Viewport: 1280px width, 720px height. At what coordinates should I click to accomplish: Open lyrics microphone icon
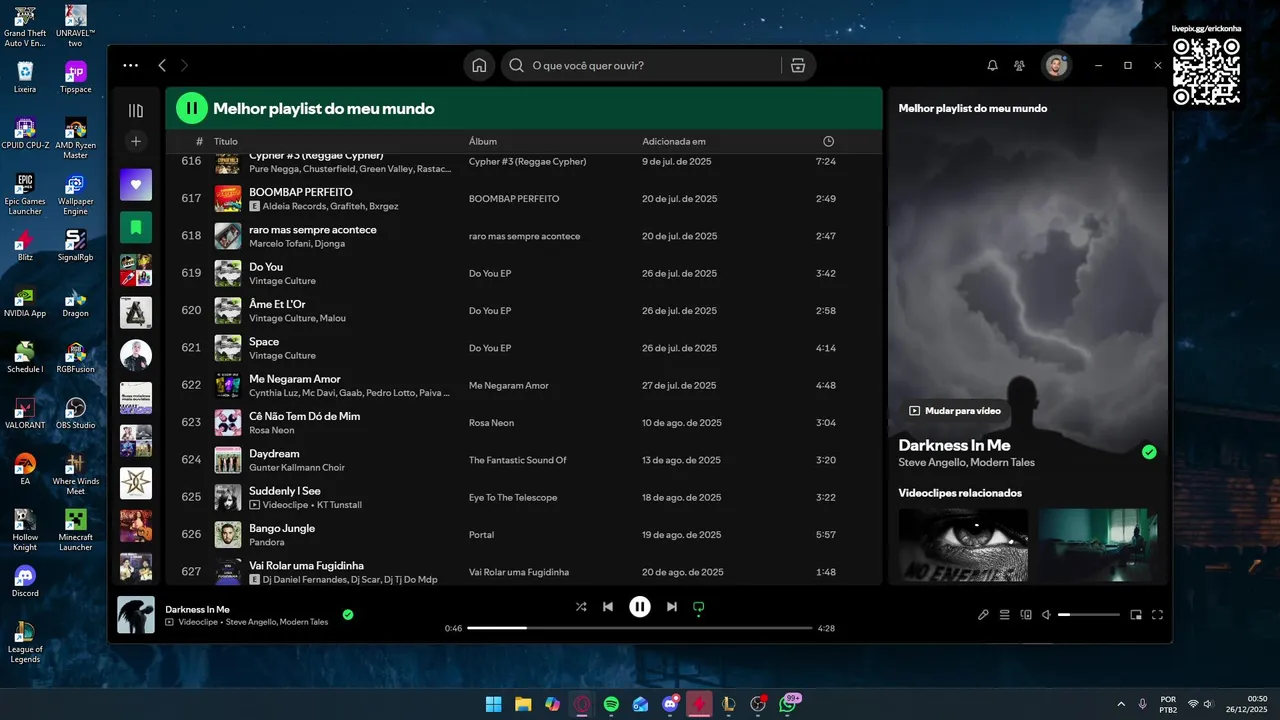[x=983, y=615]
